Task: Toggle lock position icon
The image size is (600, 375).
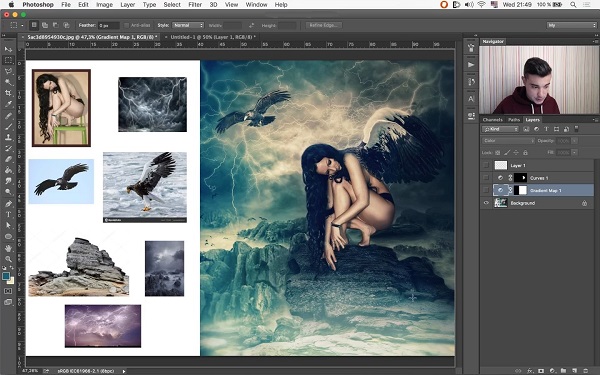Action: [516, 153]
